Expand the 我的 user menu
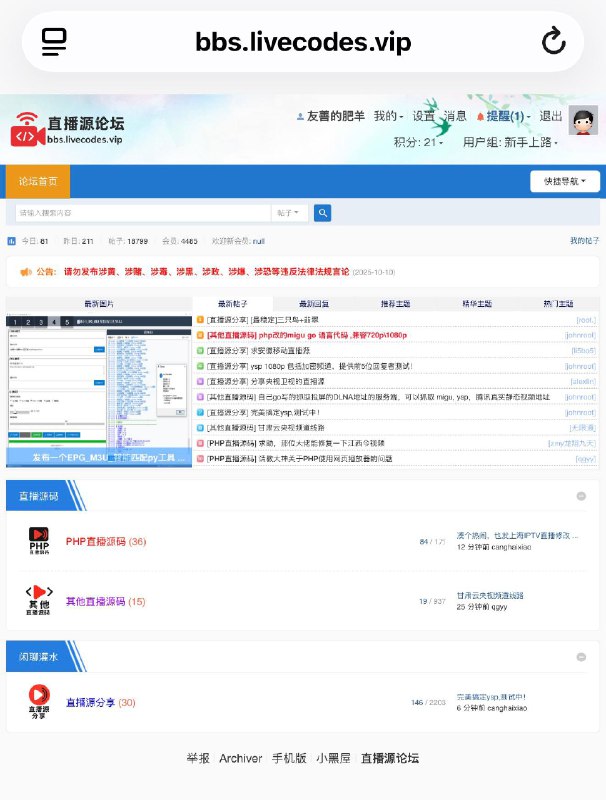The height and width of the screenshot is (800, 606). (388, 116)
